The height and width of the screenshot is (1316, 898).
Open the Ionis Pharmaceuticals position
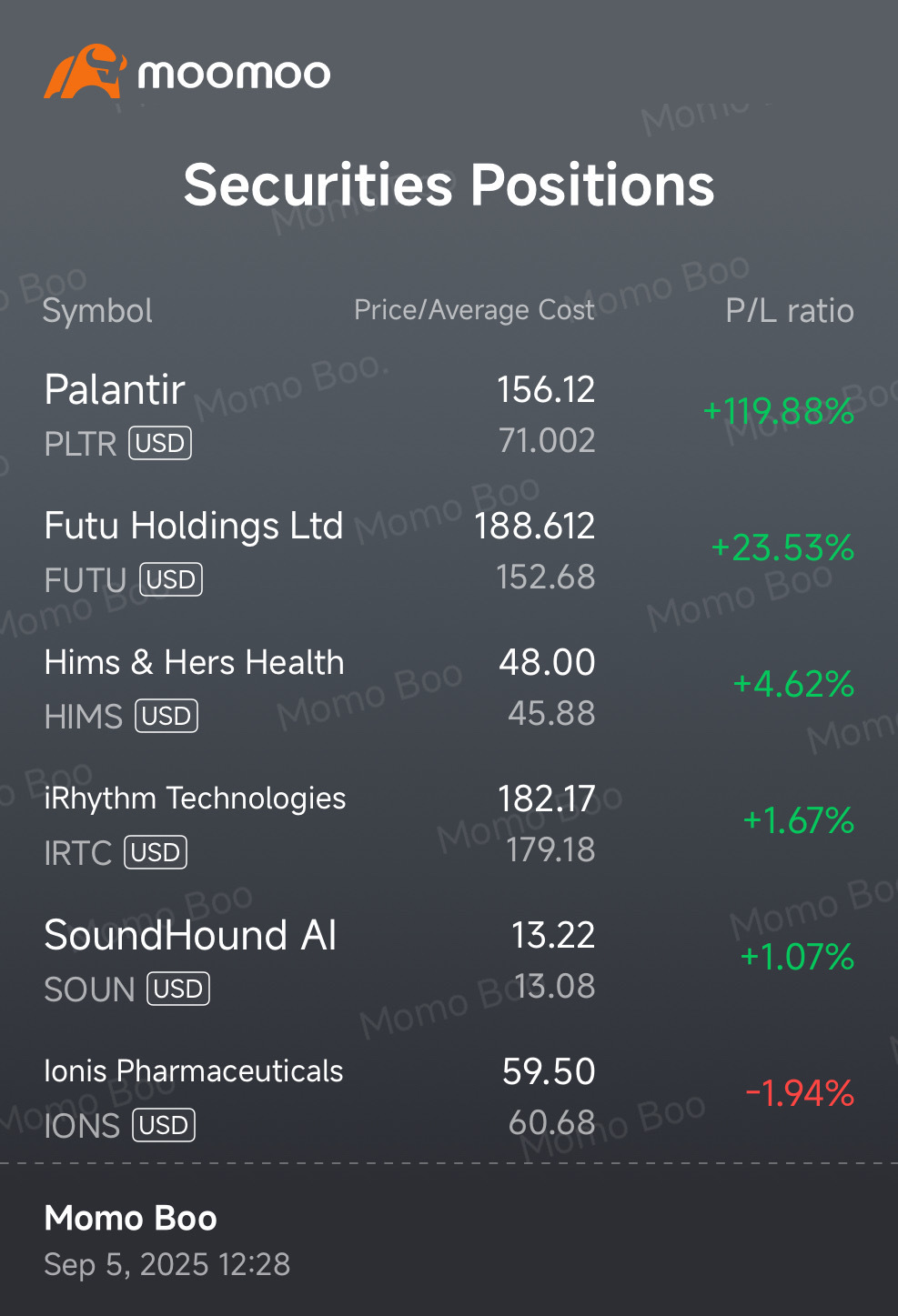[x=449, y=1097]
